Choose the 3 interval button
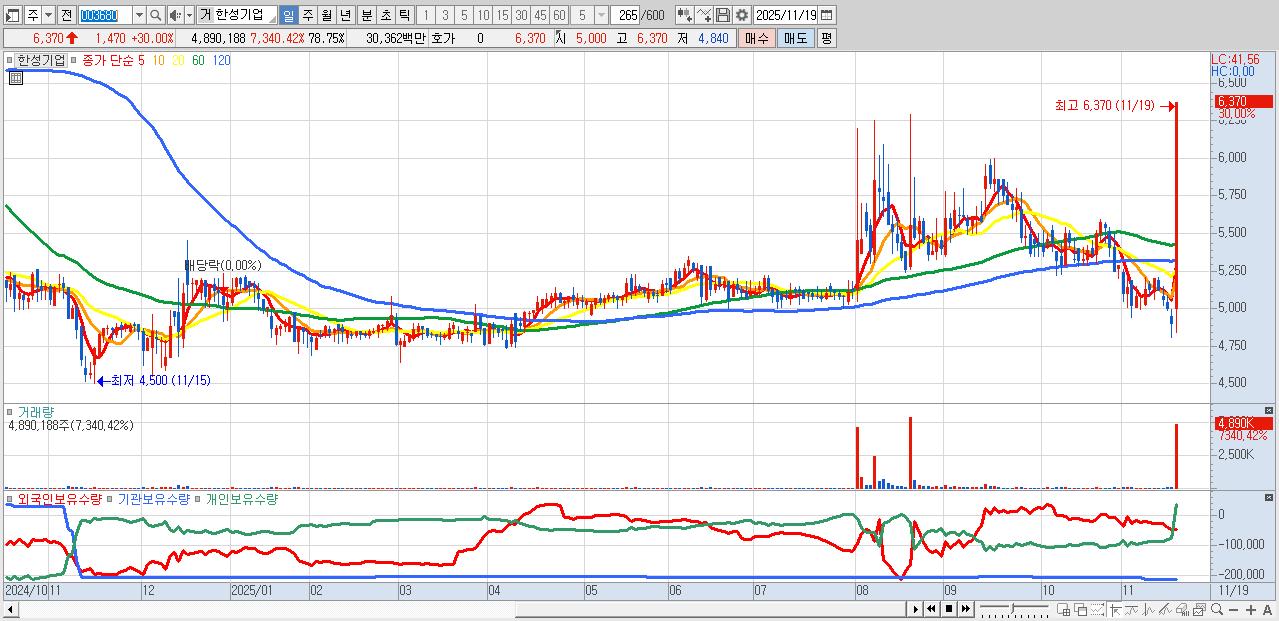This screenshot has height=621, width=1279. [444, 15]
